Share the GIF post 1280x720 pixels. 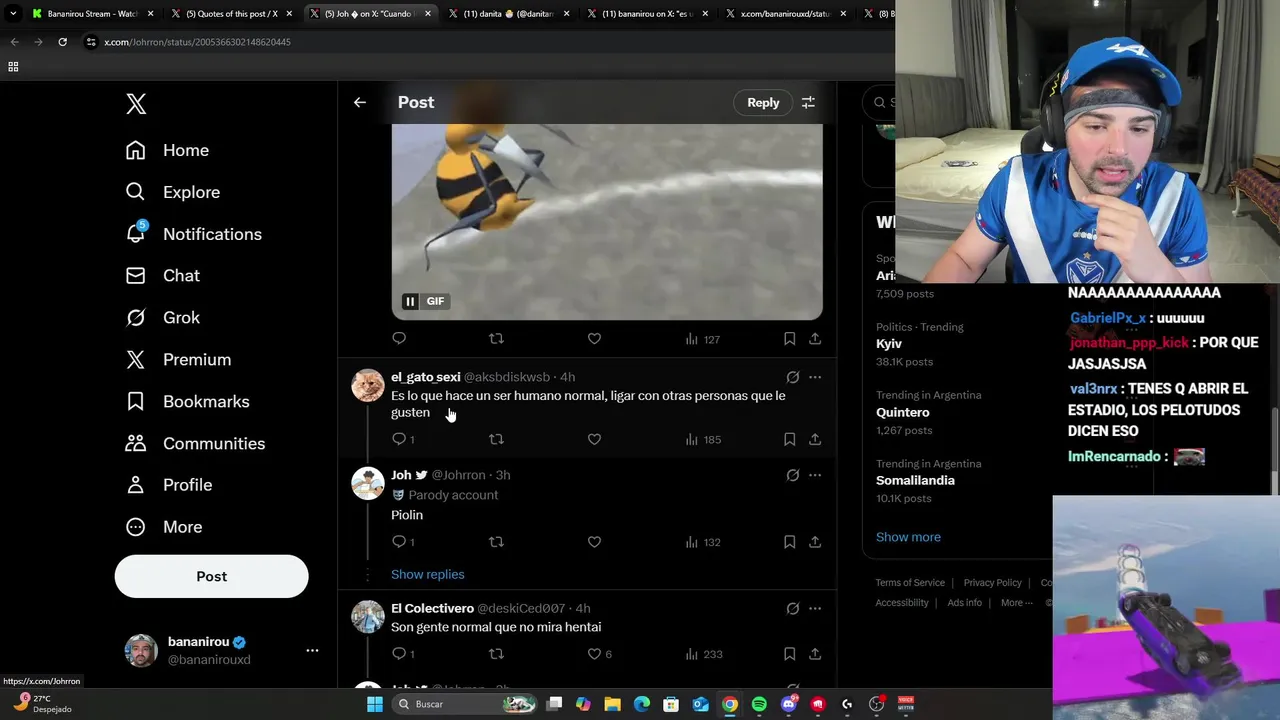click(815, 339)
